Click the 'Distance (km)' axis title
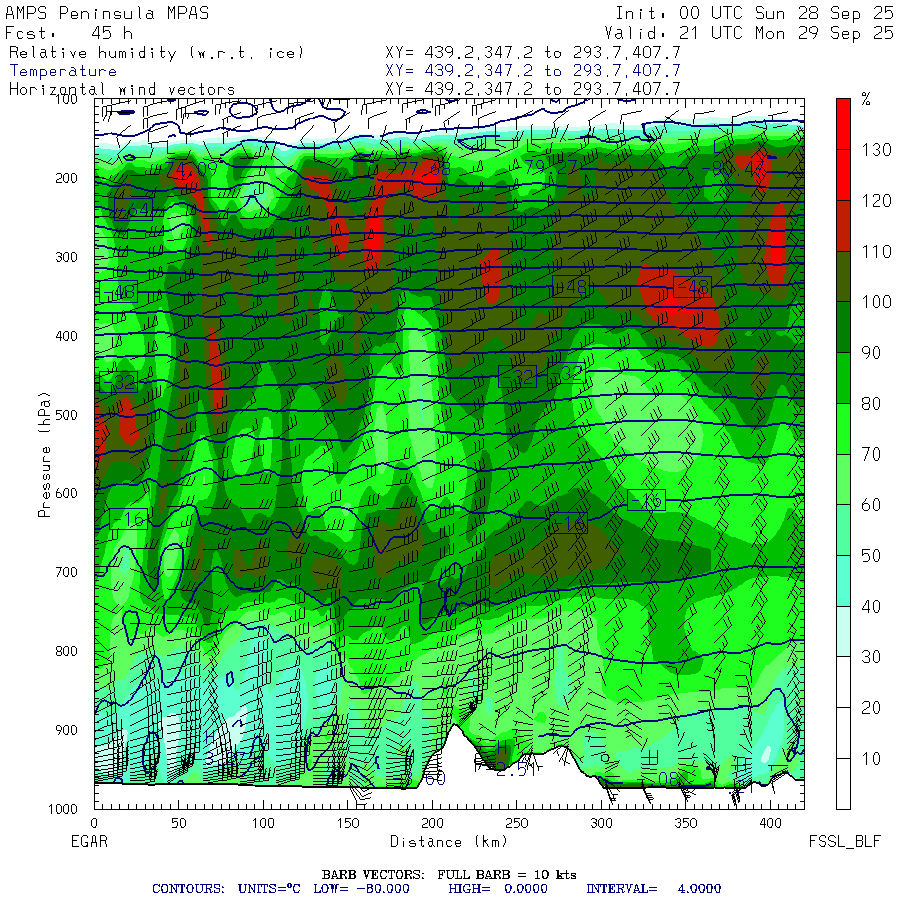This screenshot has height=900, width=900. point(449,841)
